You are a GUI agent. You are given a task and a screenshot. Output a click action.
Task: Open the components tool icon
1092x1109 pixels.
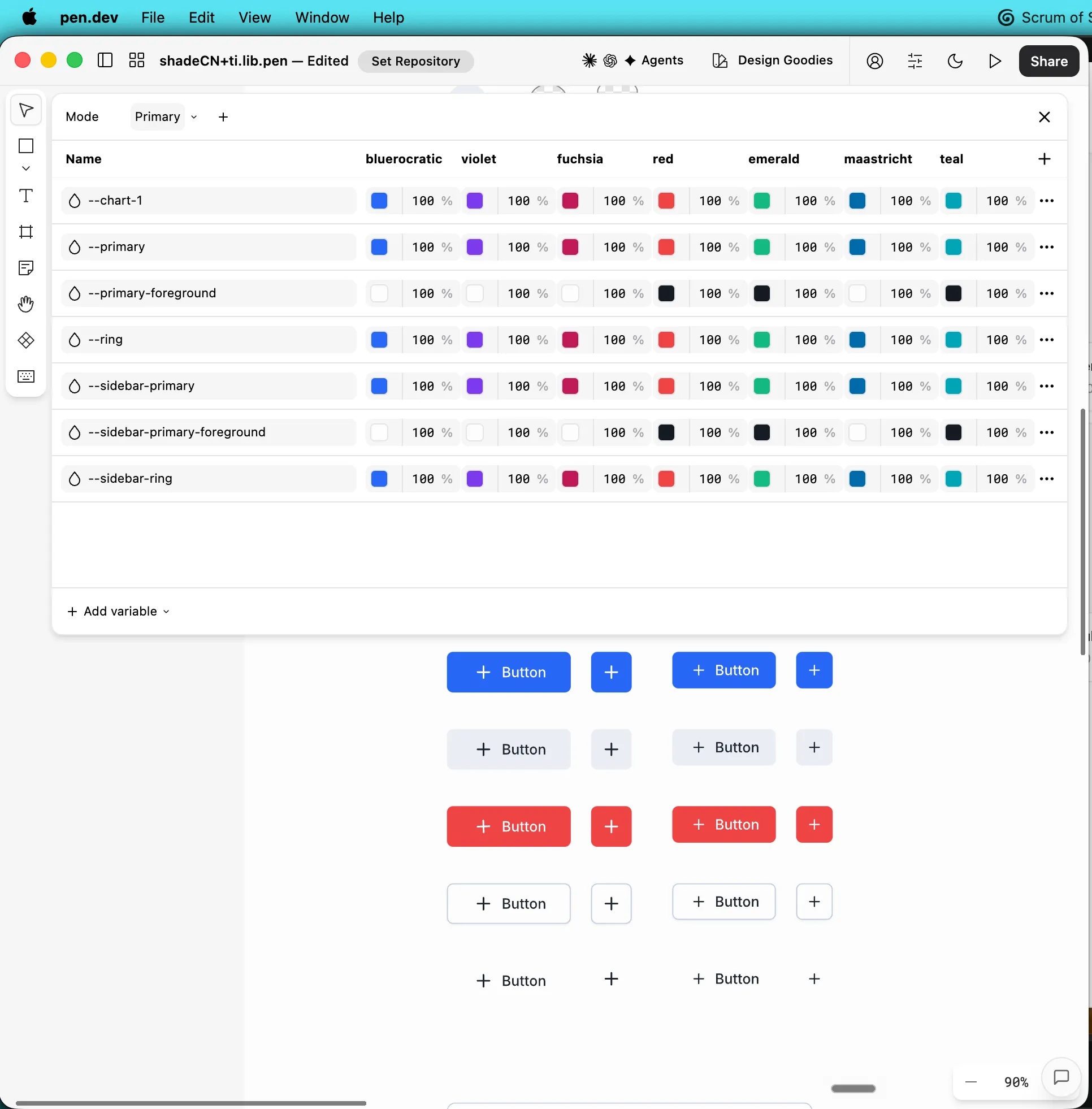(x=26, y=340)
